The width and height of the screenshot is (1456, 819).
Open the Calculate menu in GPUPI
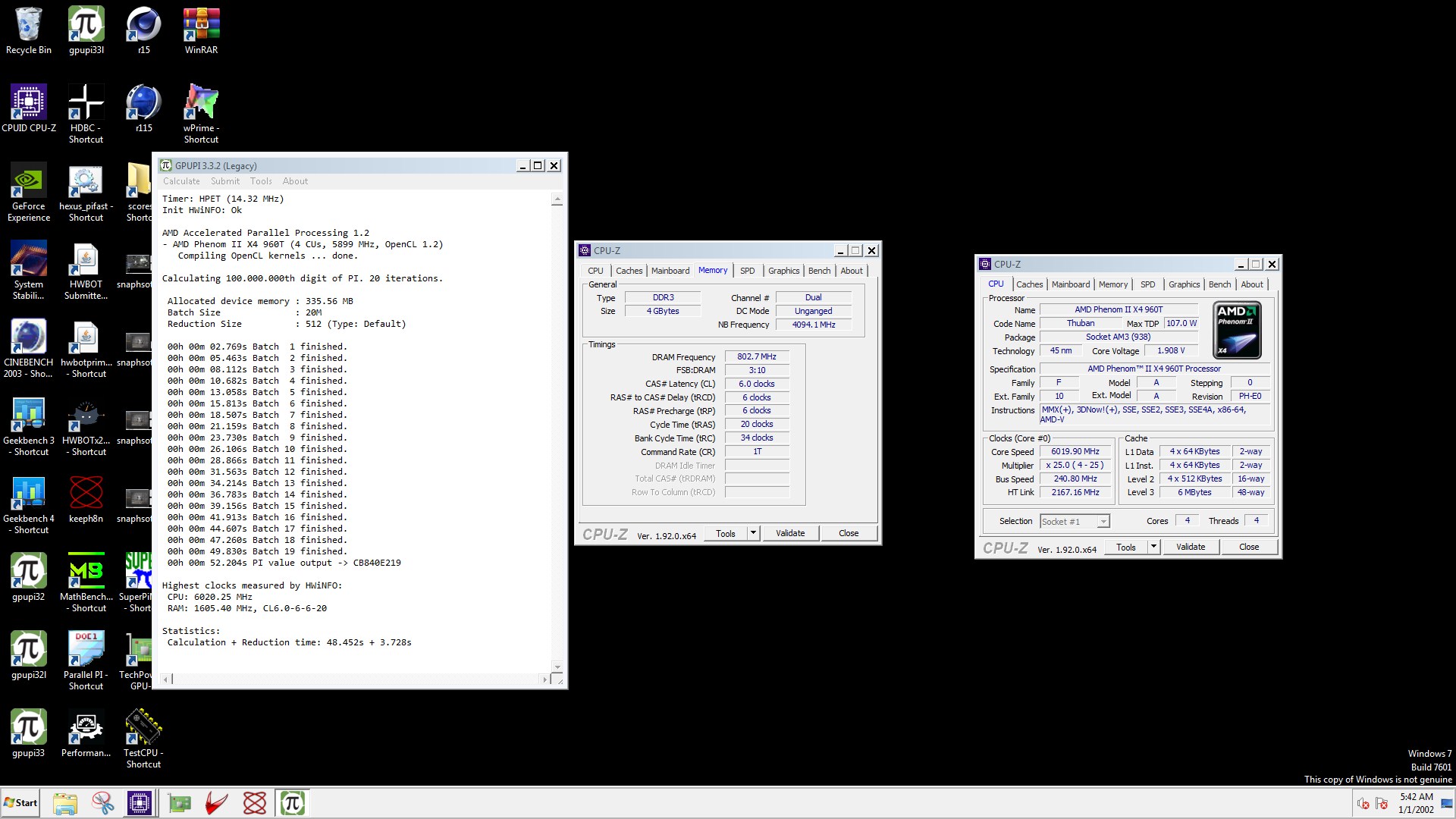(x=181, y=181)
